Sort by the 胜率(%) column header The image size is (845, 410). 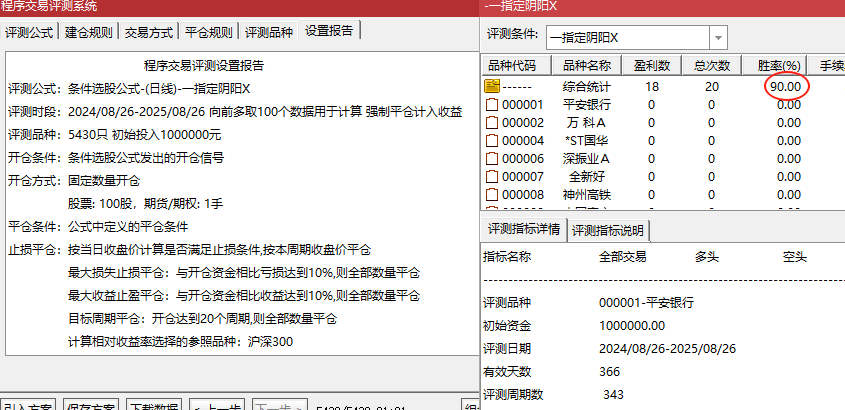pyautogui.click(x=779, y=66)
